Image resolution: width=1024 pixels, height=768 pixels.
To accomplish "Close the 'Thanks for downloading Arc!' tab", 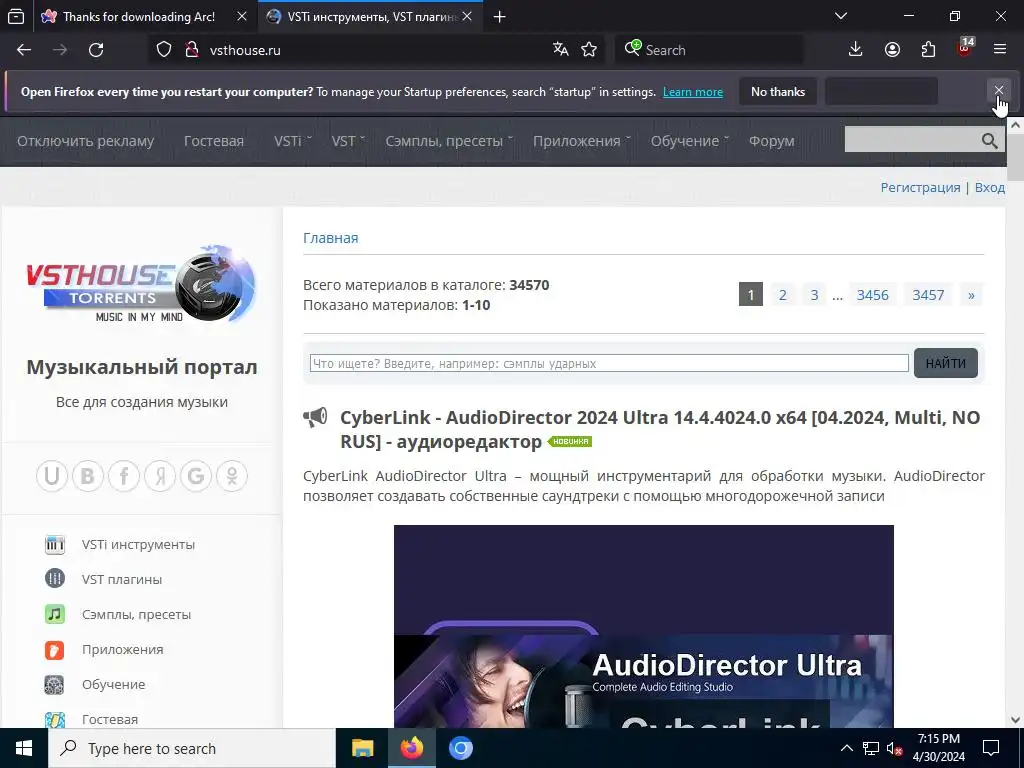I will tap(242, 17).
